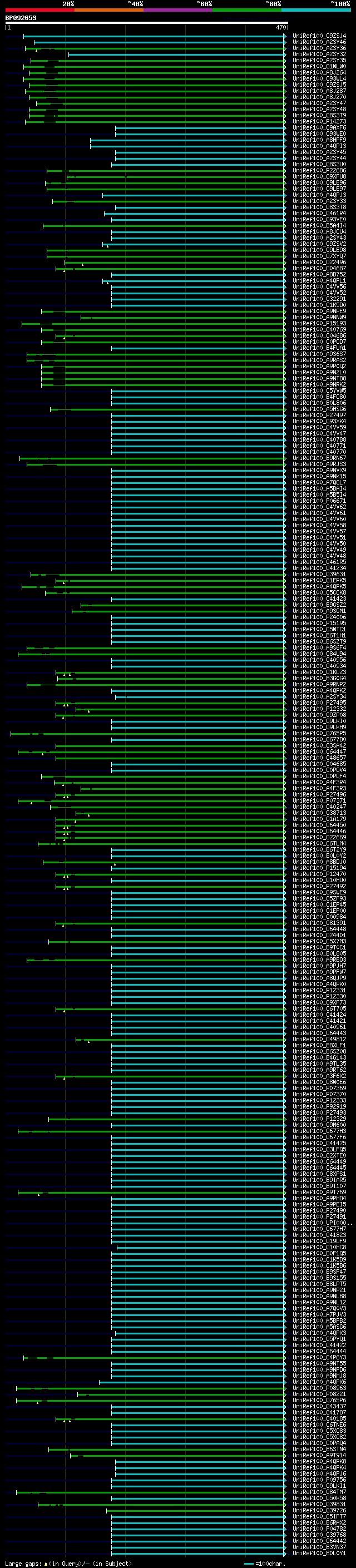Select hit UniRef100_B9GSZ2
The height and width of the screenshot is (1568, 356).
tap(319, 605)
